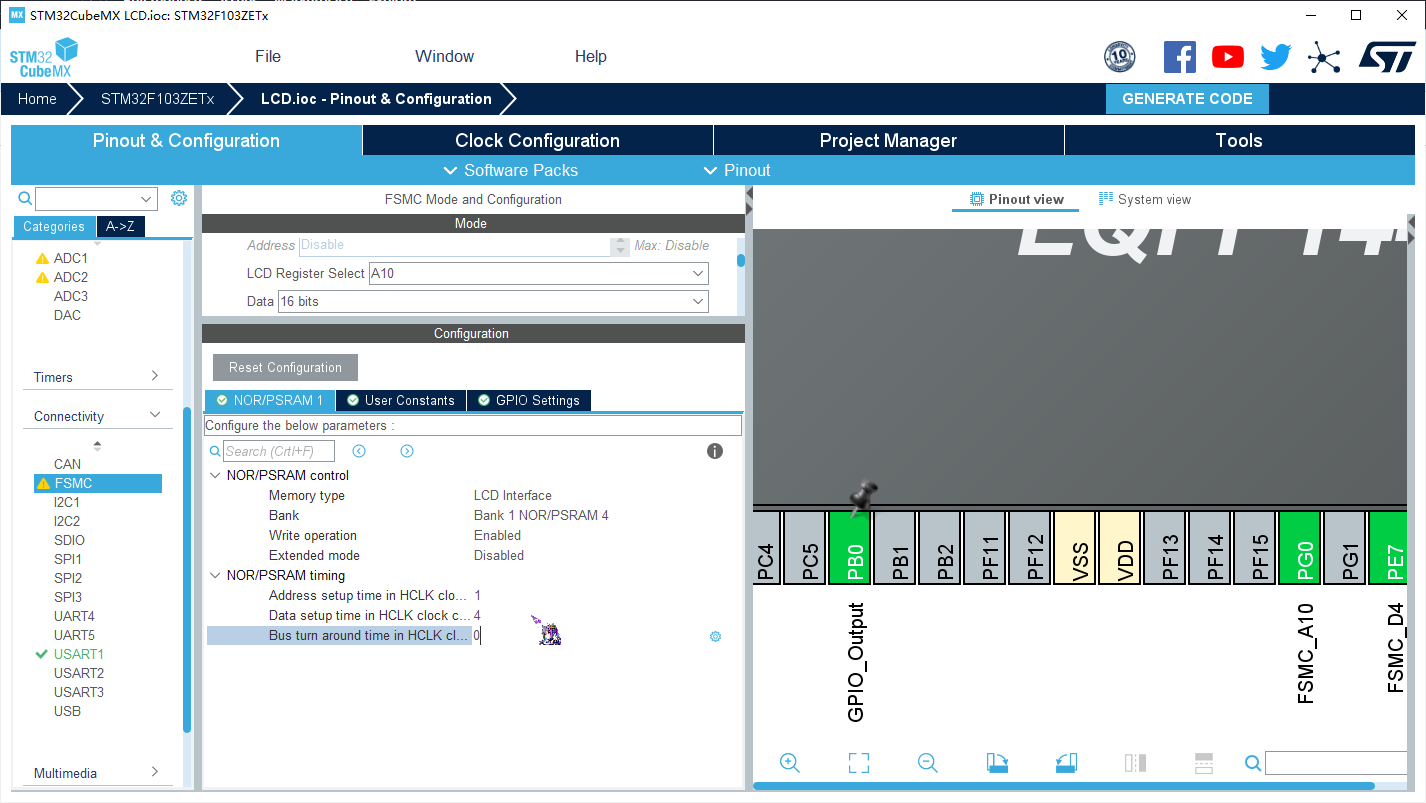Click the pinout horizontal scrollbar
This screenshot has height=803, width=1426.
click(x=1064, y=787)
